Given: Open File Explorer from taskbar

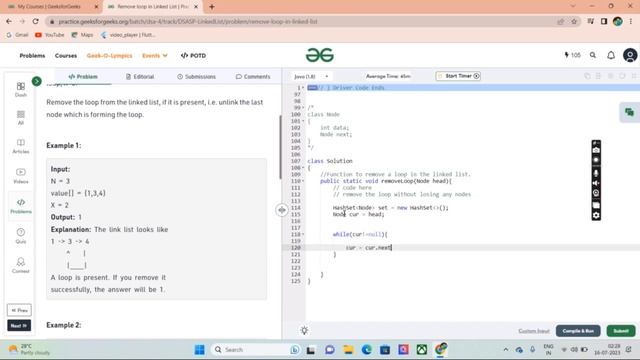Looking at the screenshot, I should click(x=348, y=350).
